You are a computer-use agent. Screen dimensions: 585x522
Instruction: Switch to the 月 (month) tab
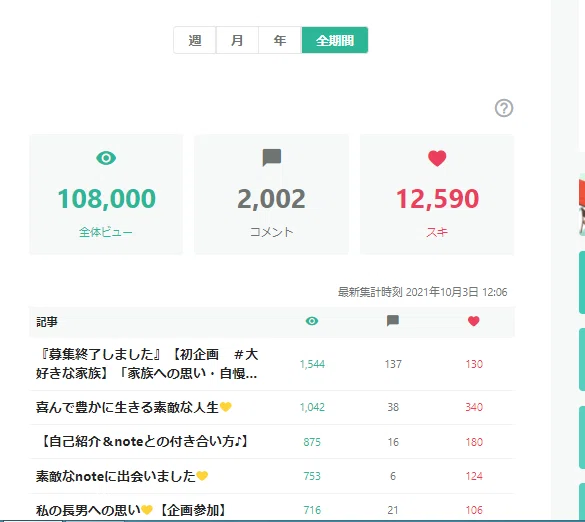[237, 40]
